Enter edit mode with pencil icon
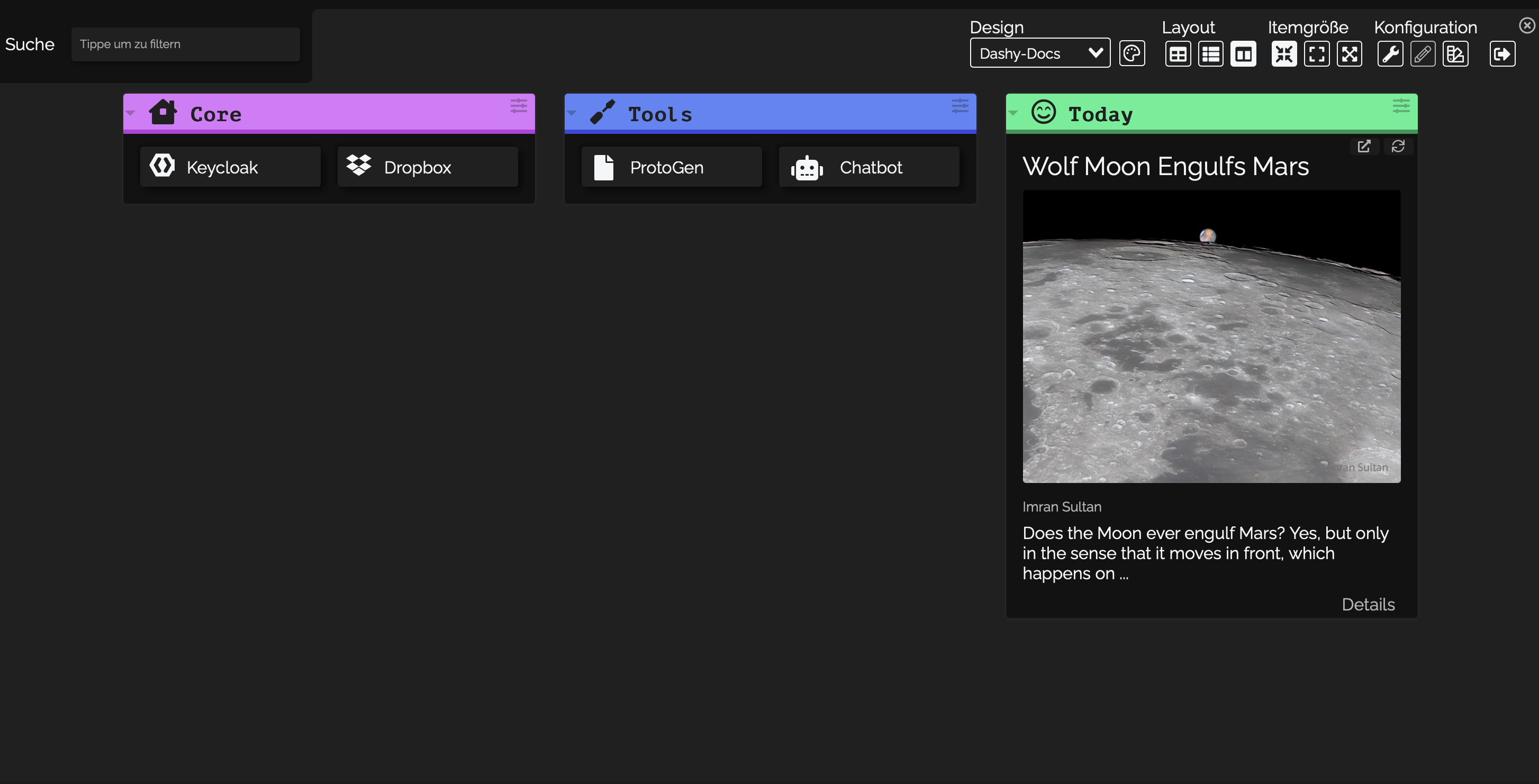The width and height of the screenshot is (1539, 784). 1423,54
